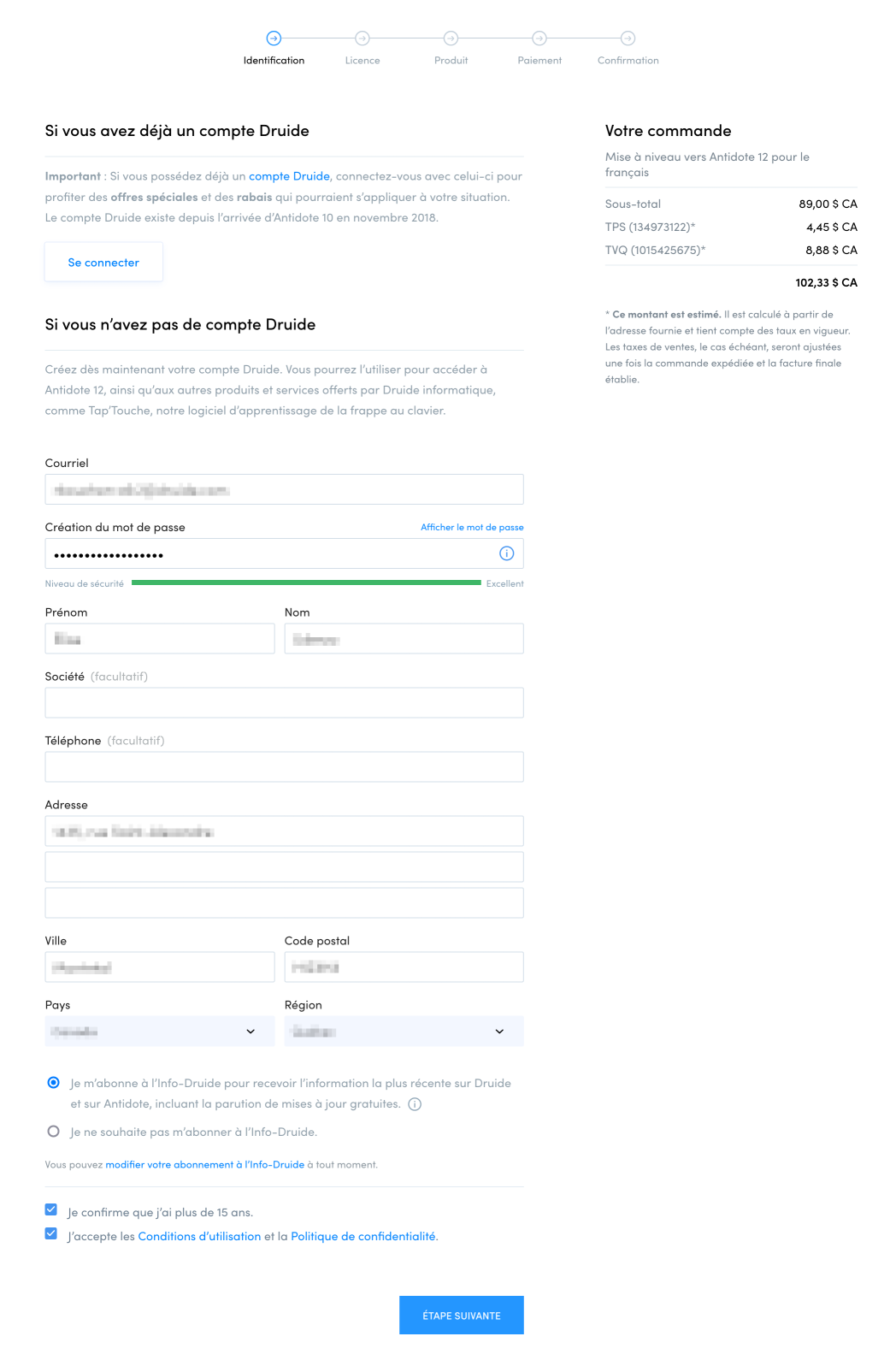
Task: Click the Licence step circle icon
Action: click(x=363, y=38)
